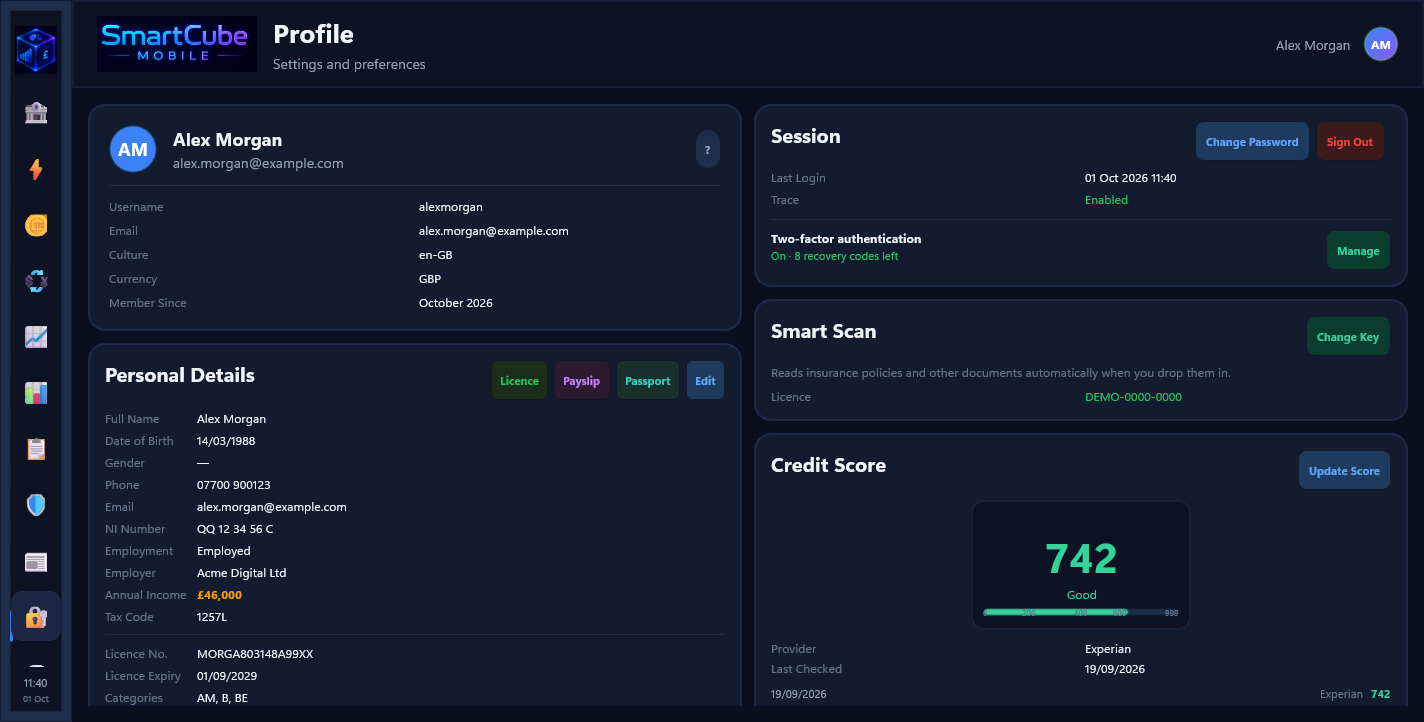Open the bank building sidebar icon
The height and width of the screenshot is (722, 1424).
36,113
